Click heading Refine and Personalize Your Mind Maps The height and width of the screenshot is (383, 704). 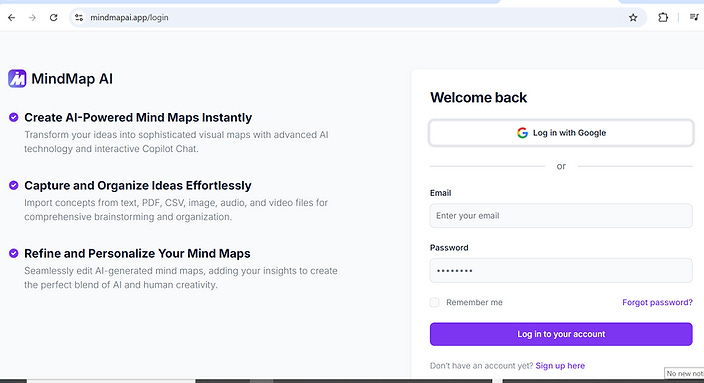137,253
